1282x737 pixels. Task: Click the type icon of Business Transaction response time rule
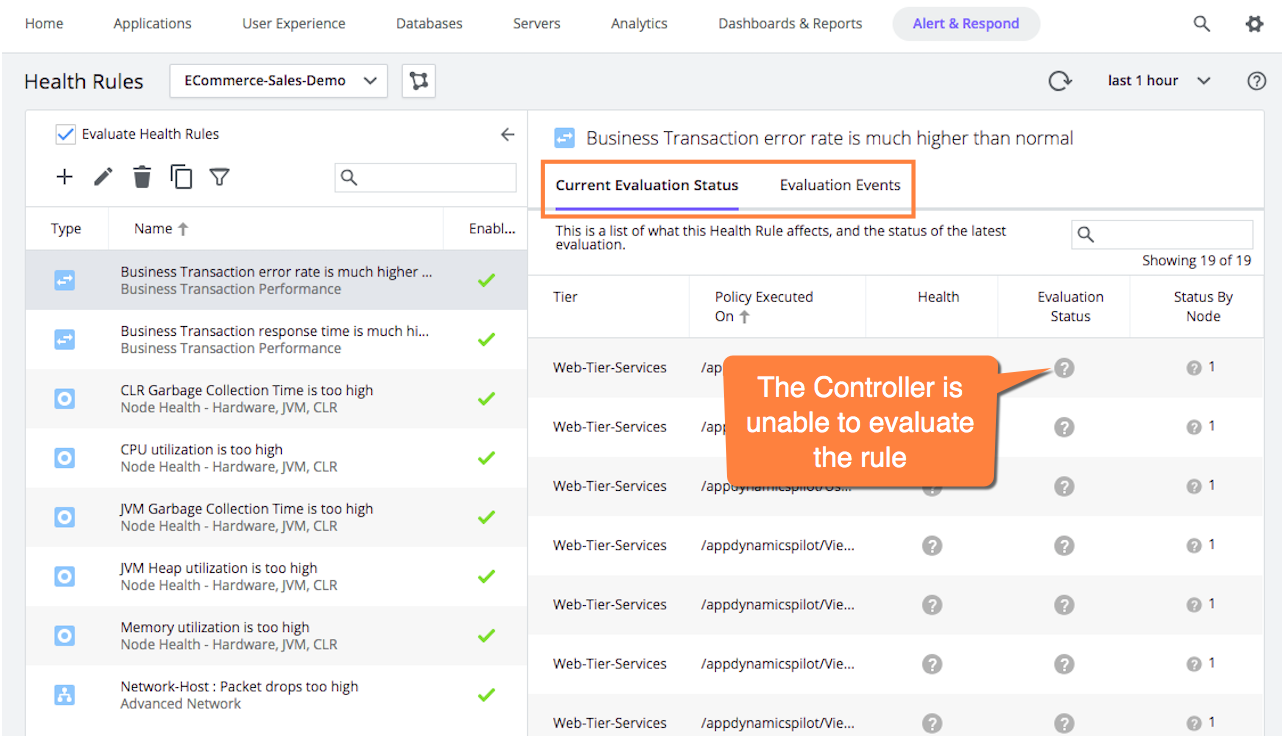pyautogui.click(x=64, y=340)
